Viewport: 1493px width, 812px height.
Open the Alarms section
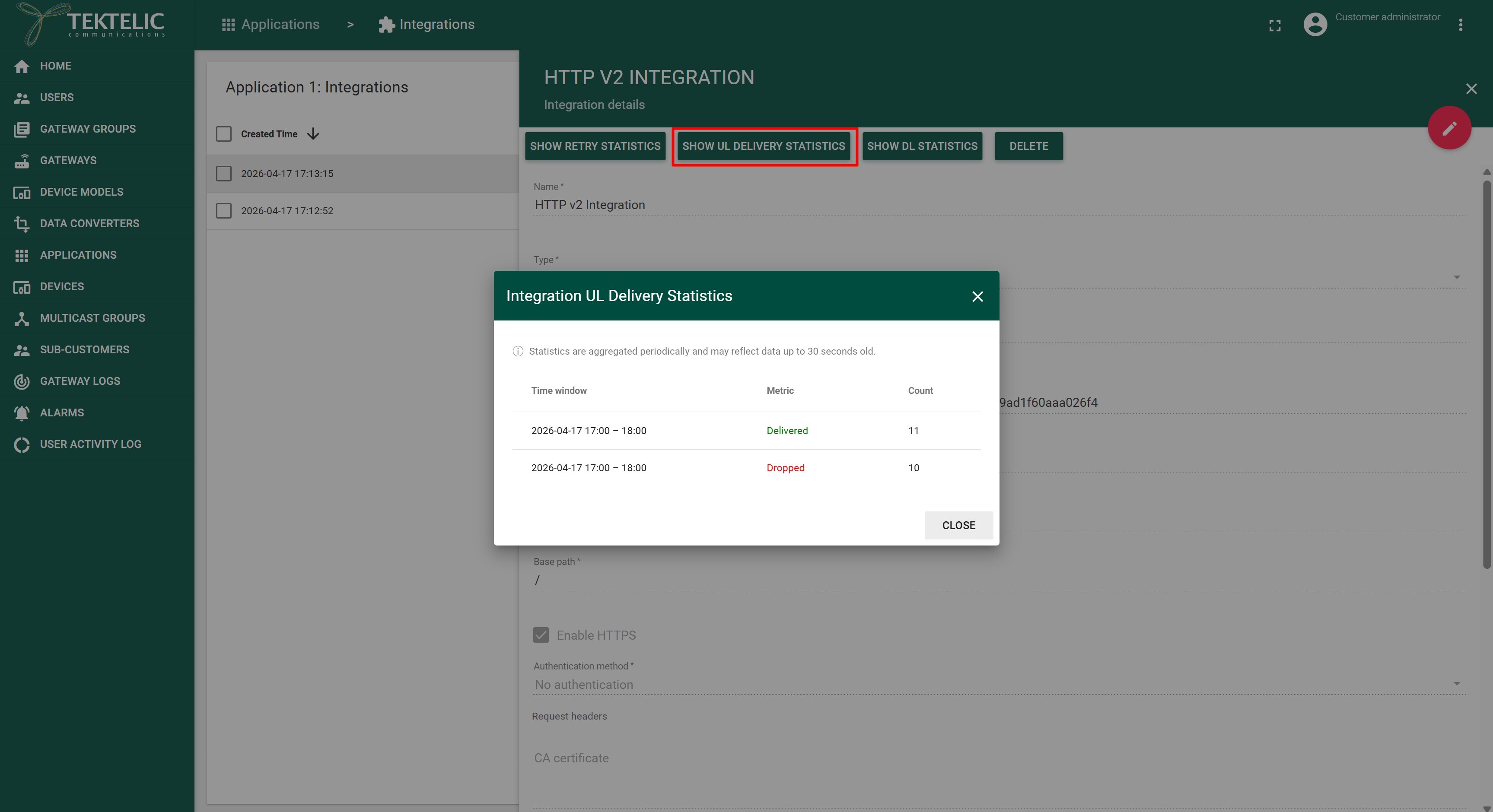(x=62, y=412)
